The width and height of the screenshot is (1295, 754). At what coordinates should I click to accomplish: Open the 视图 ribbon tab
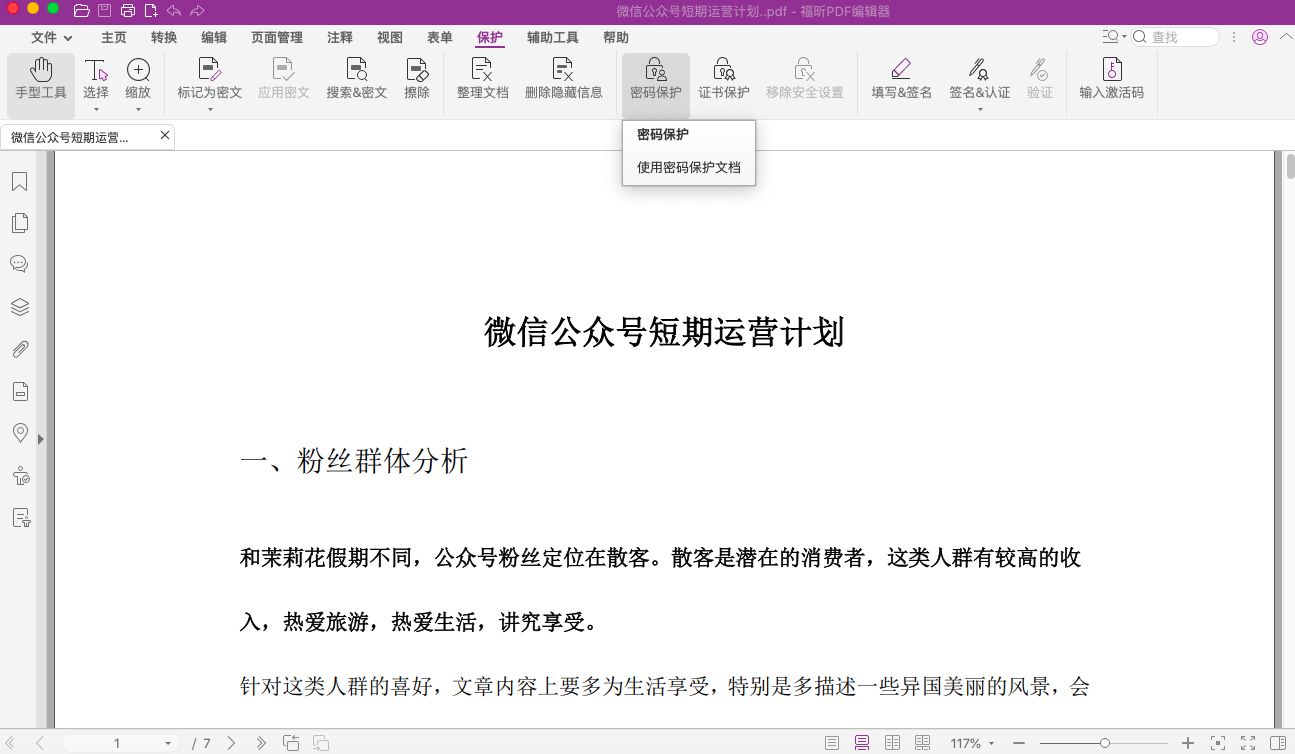[389, 37]
